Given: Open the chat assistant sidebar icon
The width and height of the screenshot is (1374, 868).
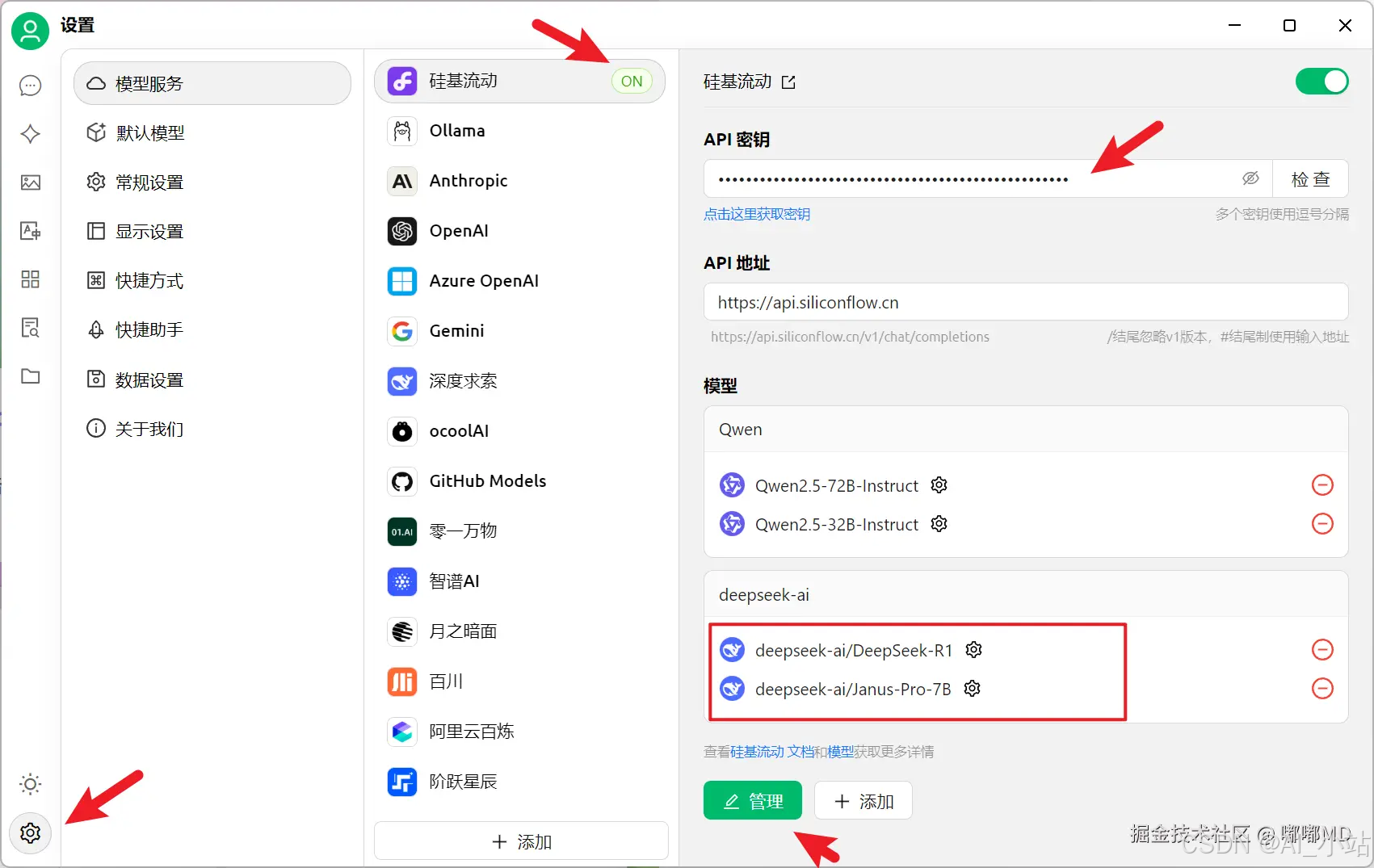Looking at the screenshot, I should pyautogui.click(x=31, y=86).
